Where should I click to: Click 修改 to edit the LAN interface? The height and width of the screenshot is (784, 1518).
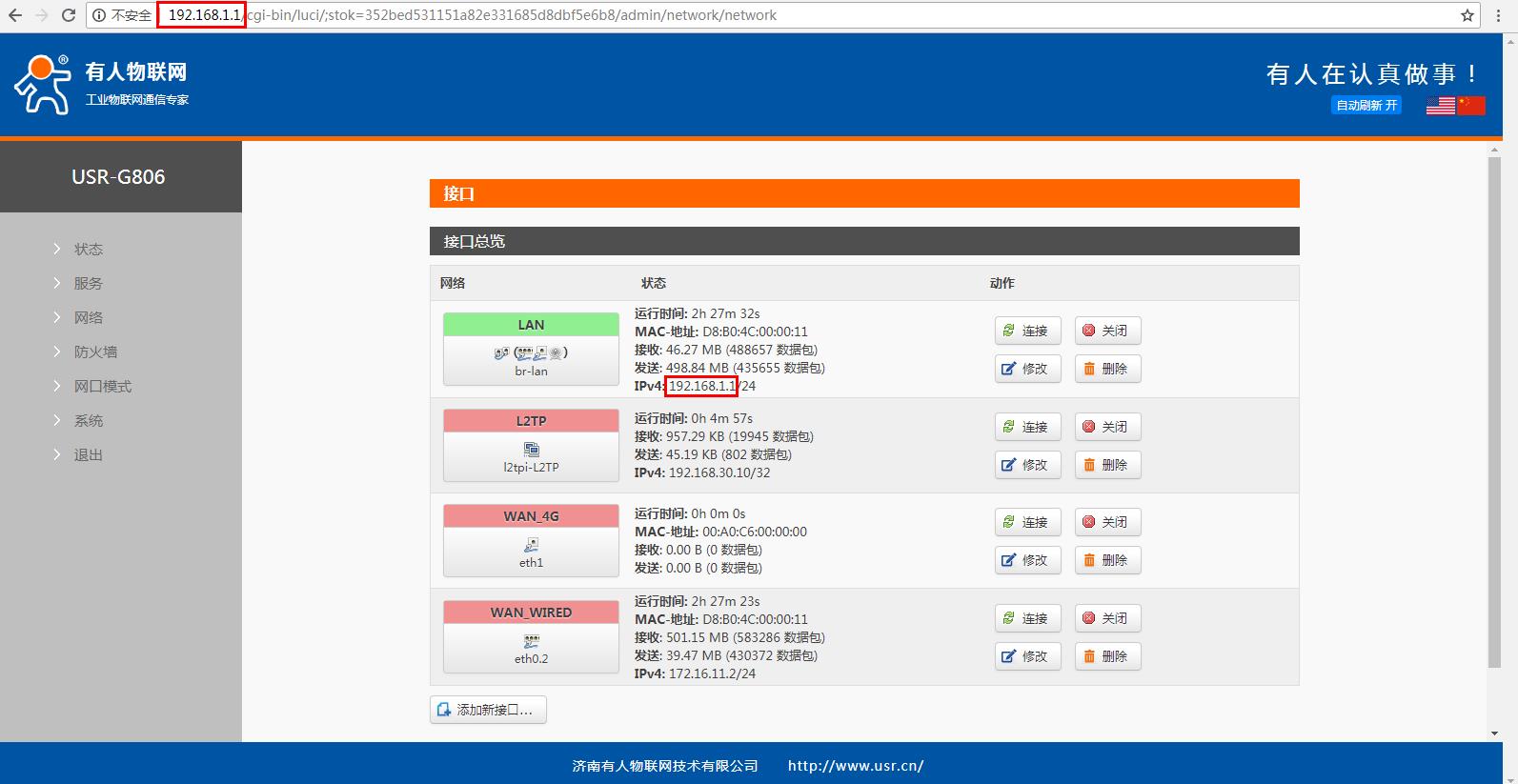[x=1027, y=369]
